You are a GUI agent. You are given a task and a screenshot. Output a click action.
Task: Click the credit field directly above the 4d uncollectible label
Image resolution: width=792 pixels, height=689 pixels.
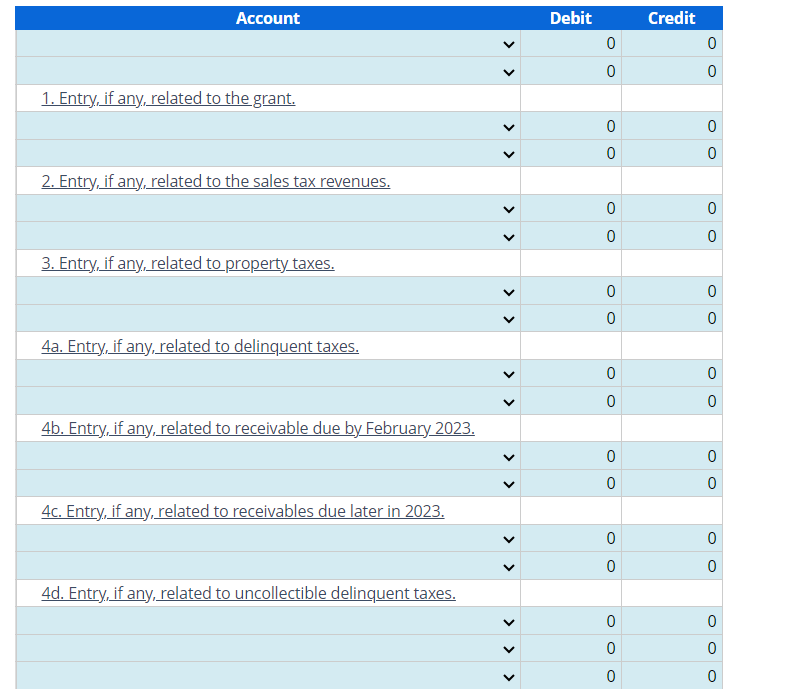(672, 566)
